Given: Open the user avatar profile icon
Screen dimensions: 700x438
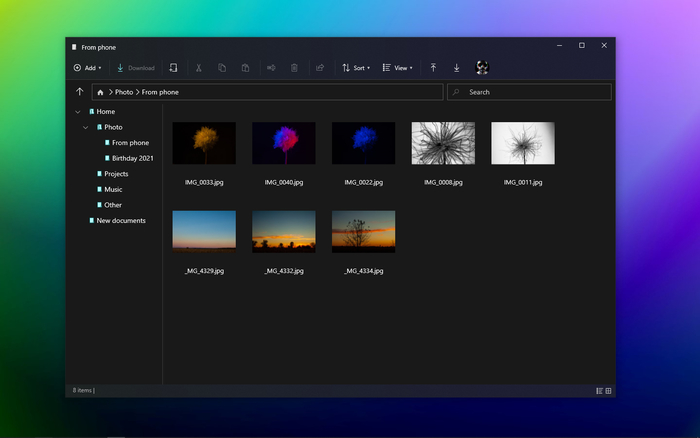Looking at the screenshot, I should pyautogui.click(x=482, y=67).
